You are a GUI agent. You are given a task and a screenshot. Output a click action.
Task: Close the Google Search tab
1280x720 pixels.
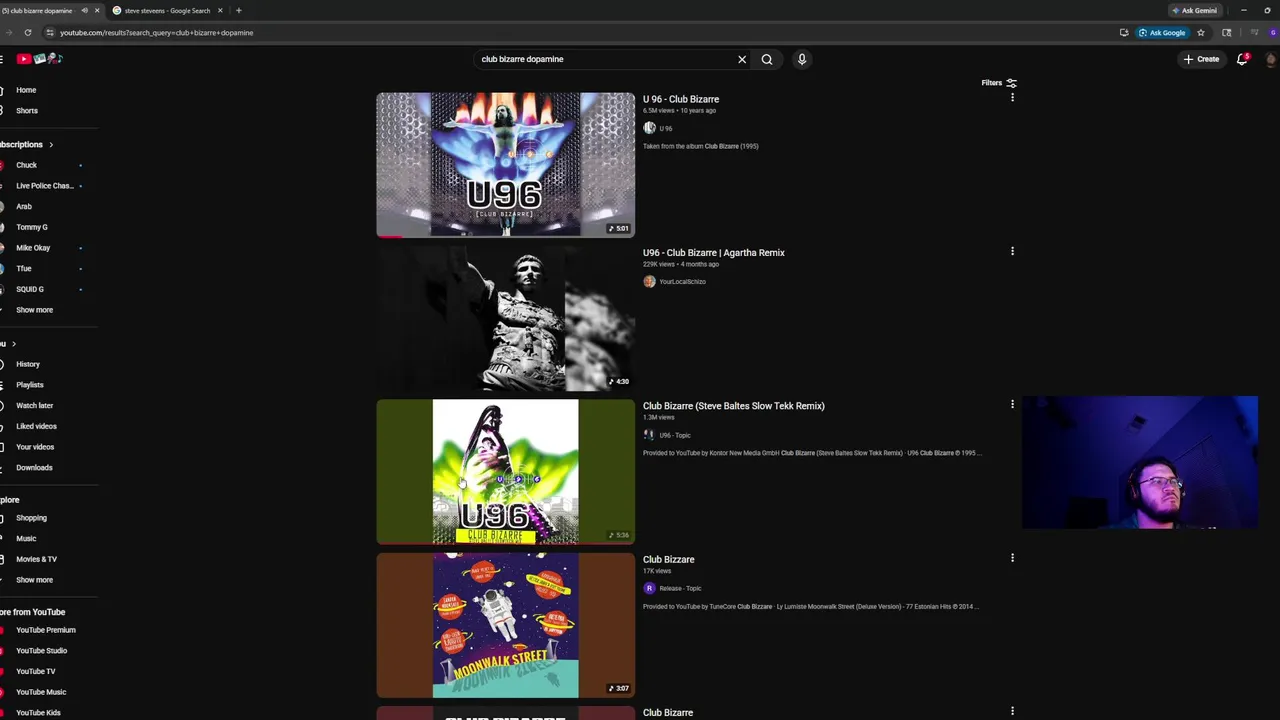point(220,11)
